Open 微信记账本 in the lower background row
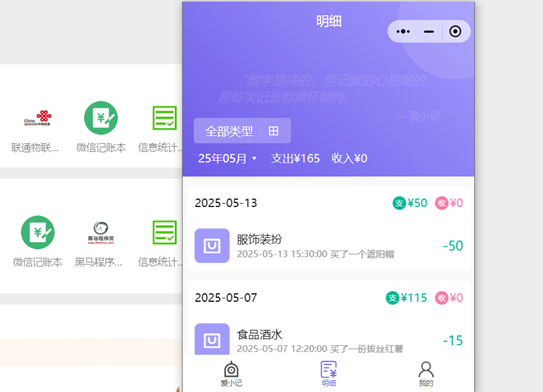This screenshot has width=543, height=392. [x=38, y=242]
